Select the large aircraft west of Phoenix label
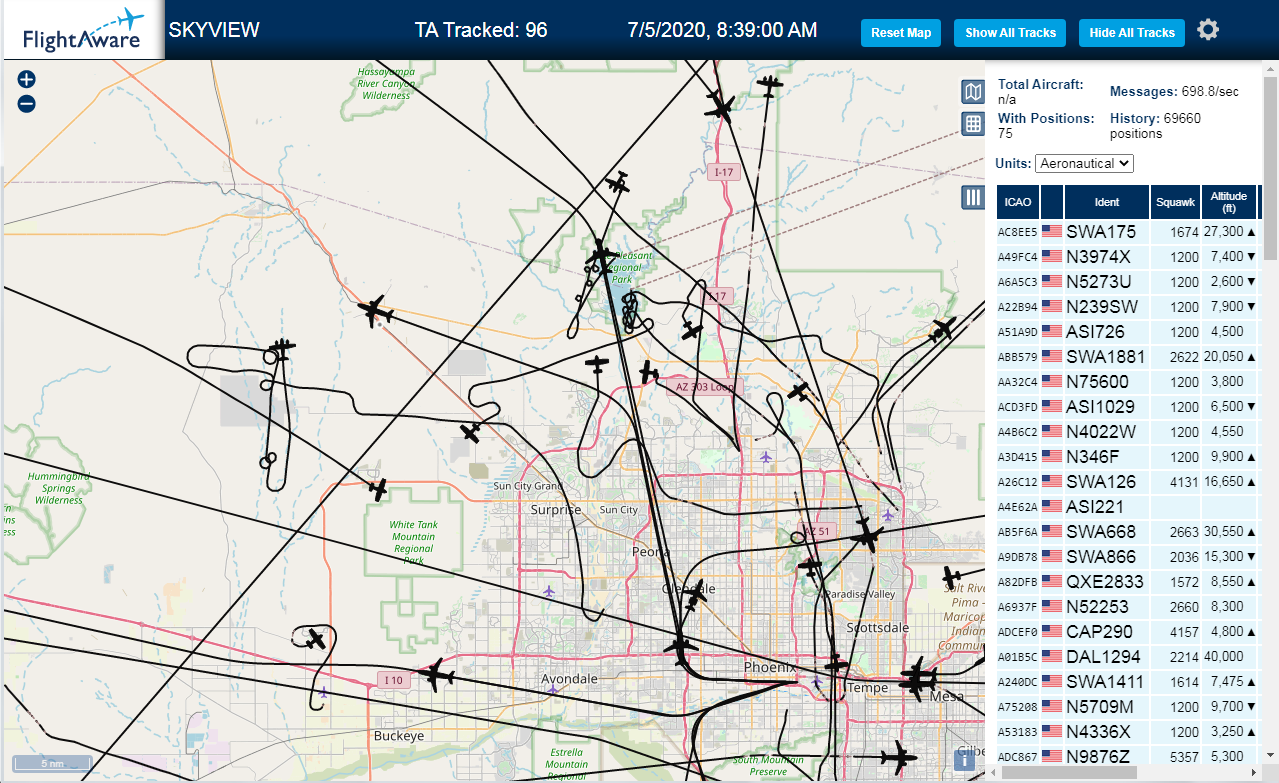This screenshot has width=1279, height=783. coord(681,649)
